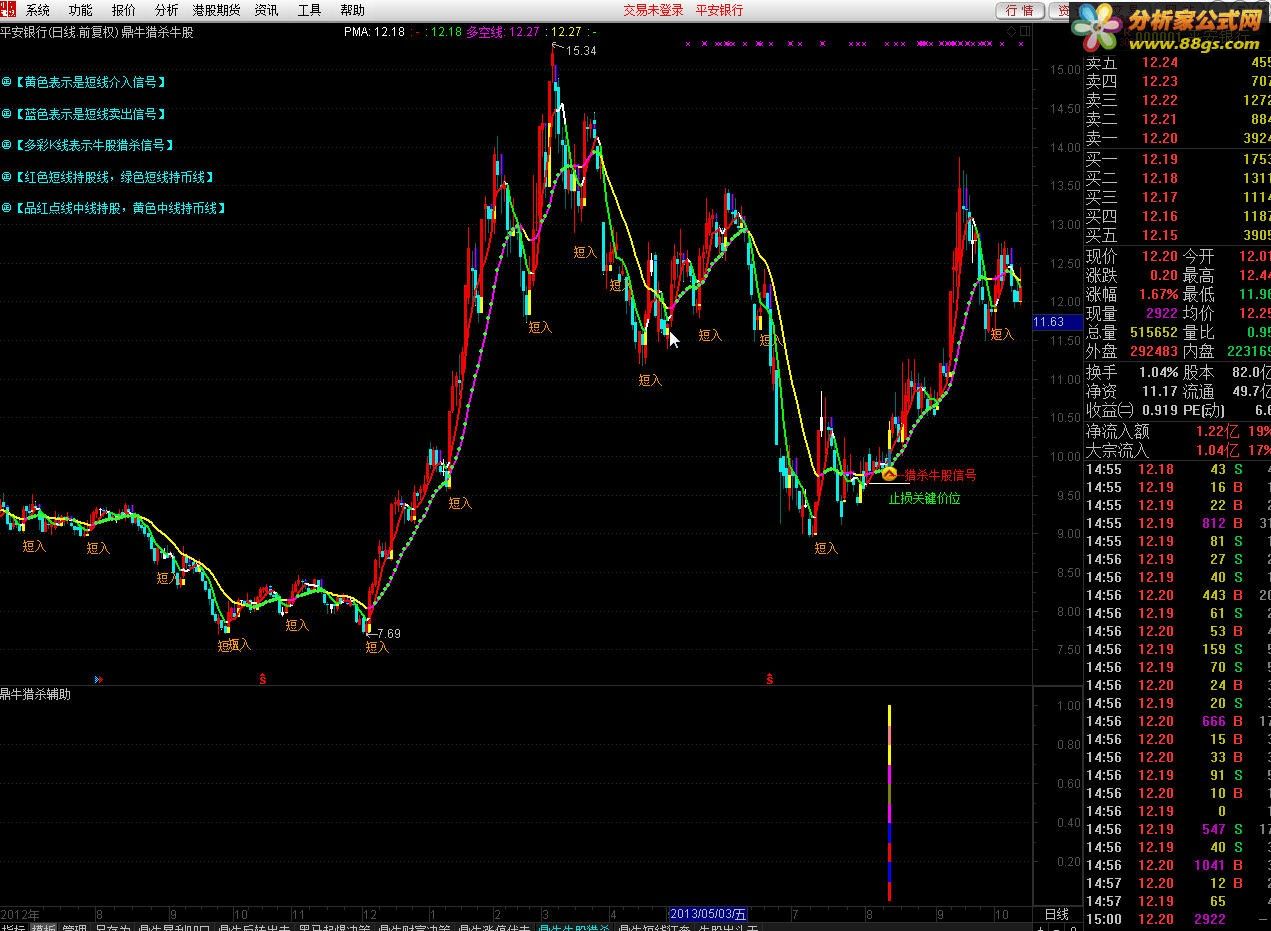This screenshot has width=1271, height=931.
Task: Click the 净资 11.17 value
Action: [x=1160, y=391]
